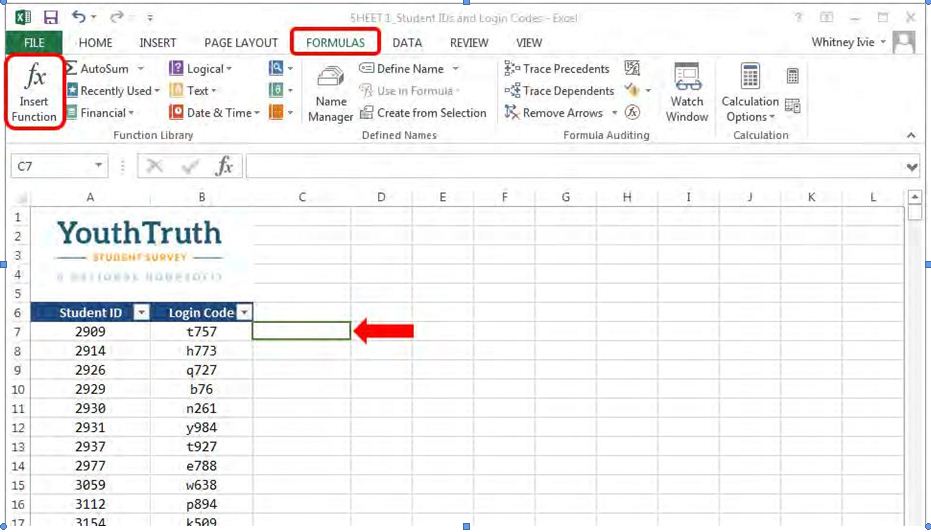Image resolution: width=931 pixels, height=532 pixels.
Task: Click the Calculate Now calculator icon
Action: pyautogui.click(x=792, y=75)
